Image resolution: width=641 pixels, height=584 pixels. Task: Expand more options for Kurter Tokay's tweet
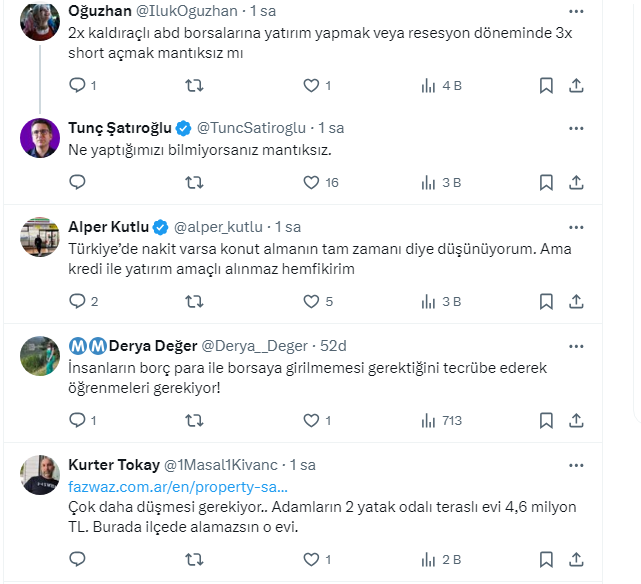click(x=576, y=465)
